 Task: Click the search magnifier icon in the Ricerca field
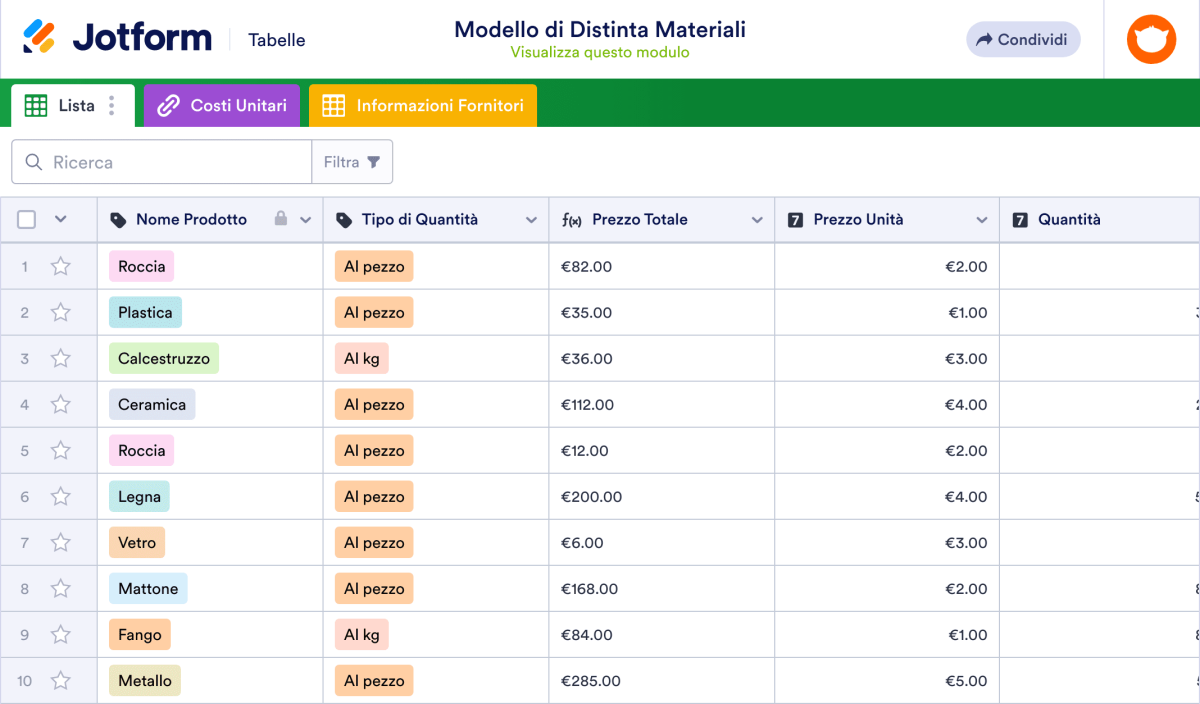(32, 161)
